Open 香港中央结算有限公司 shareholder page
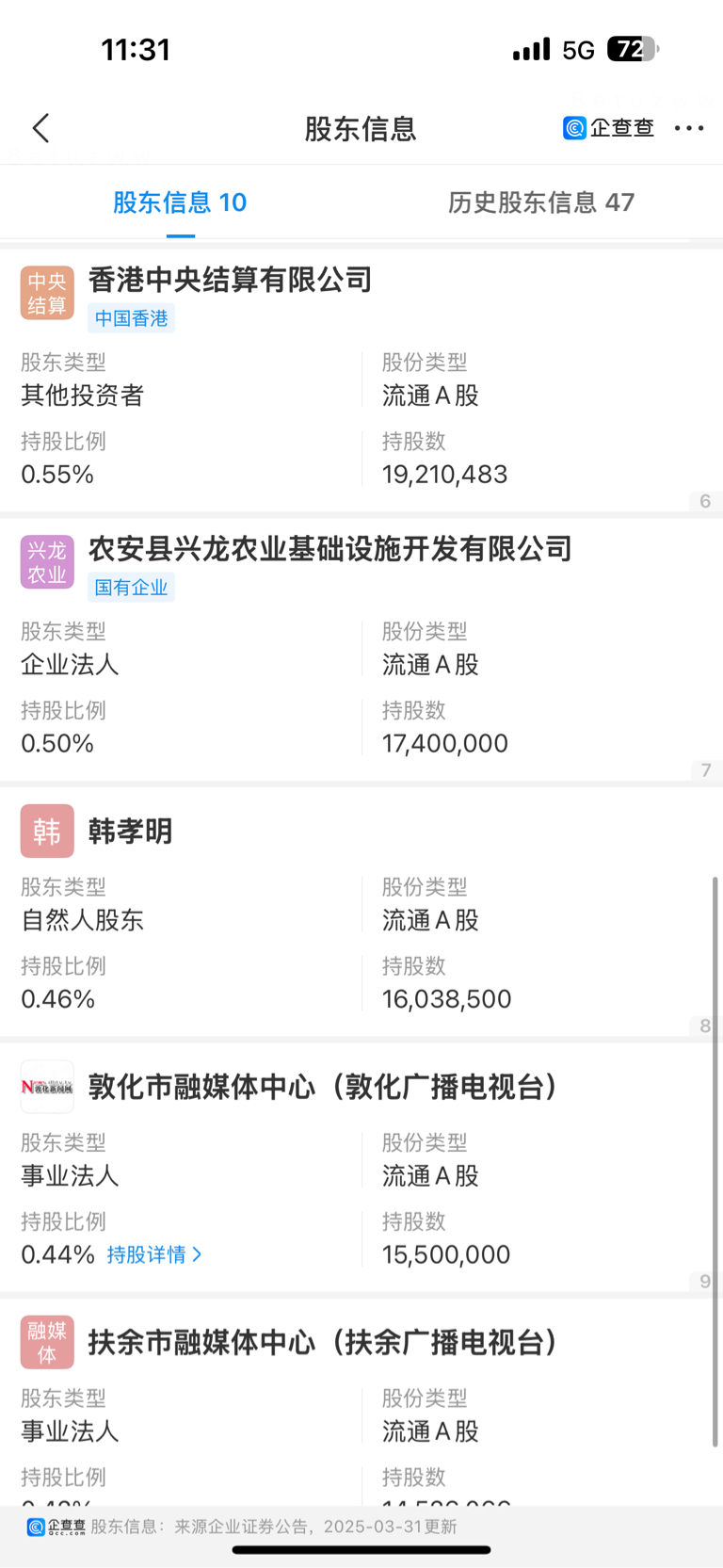723x1568 pixels. 231,280
